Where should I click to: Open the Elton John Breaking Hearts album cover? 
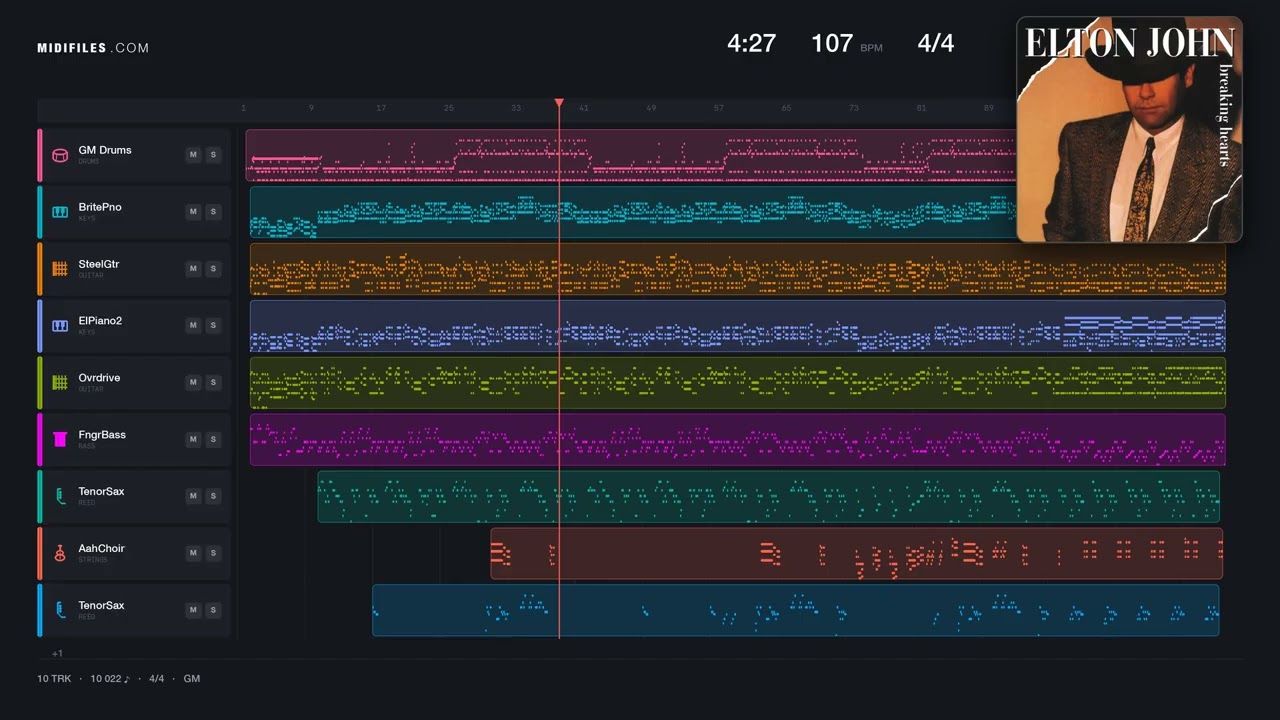coord(1129,129)
